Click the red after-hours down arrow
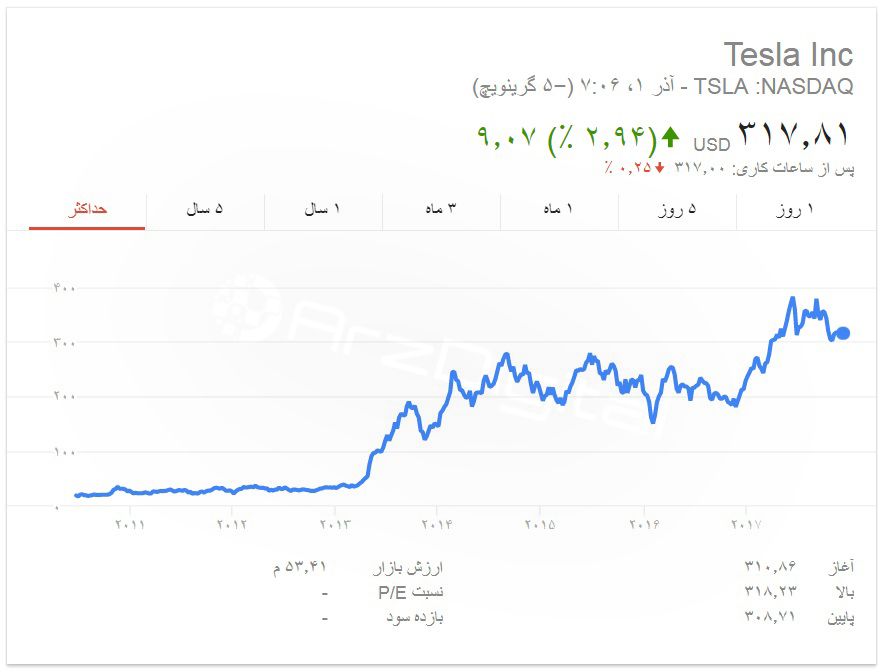Viewport: 886px width, 672px height. 660,167
